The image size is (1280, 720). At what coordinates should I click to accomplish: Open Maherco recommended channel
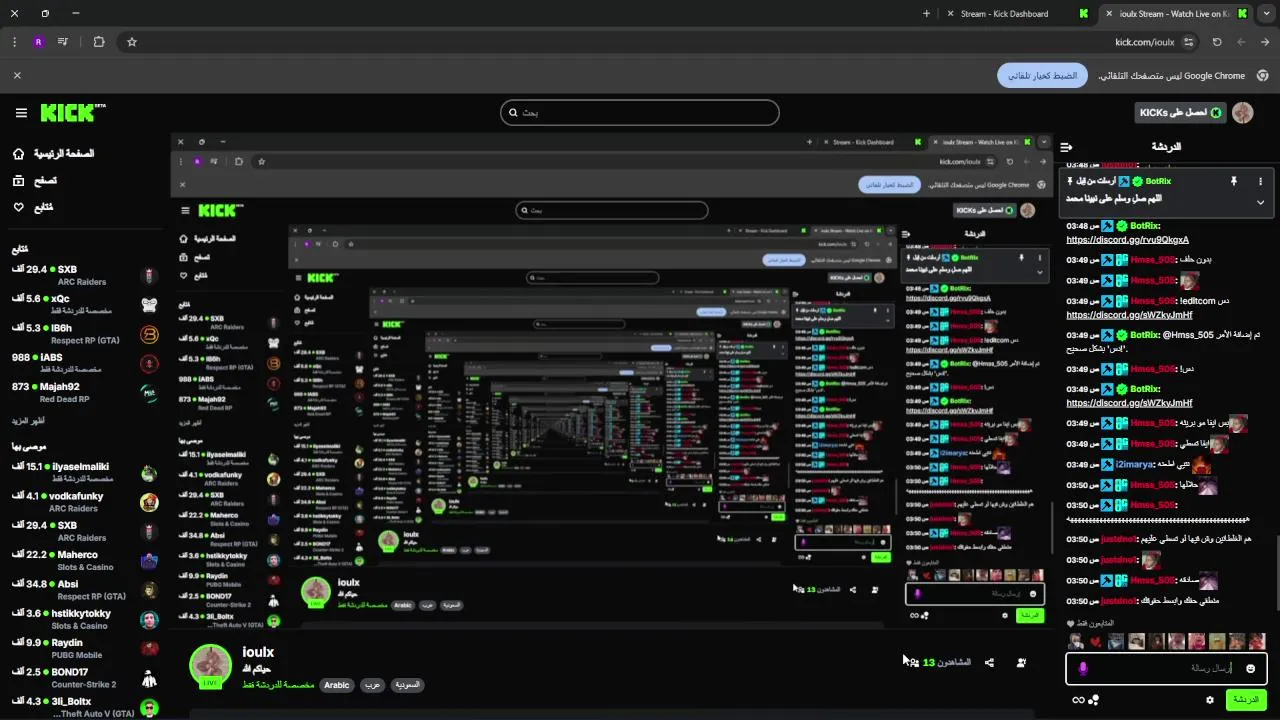tap(85, 560)
